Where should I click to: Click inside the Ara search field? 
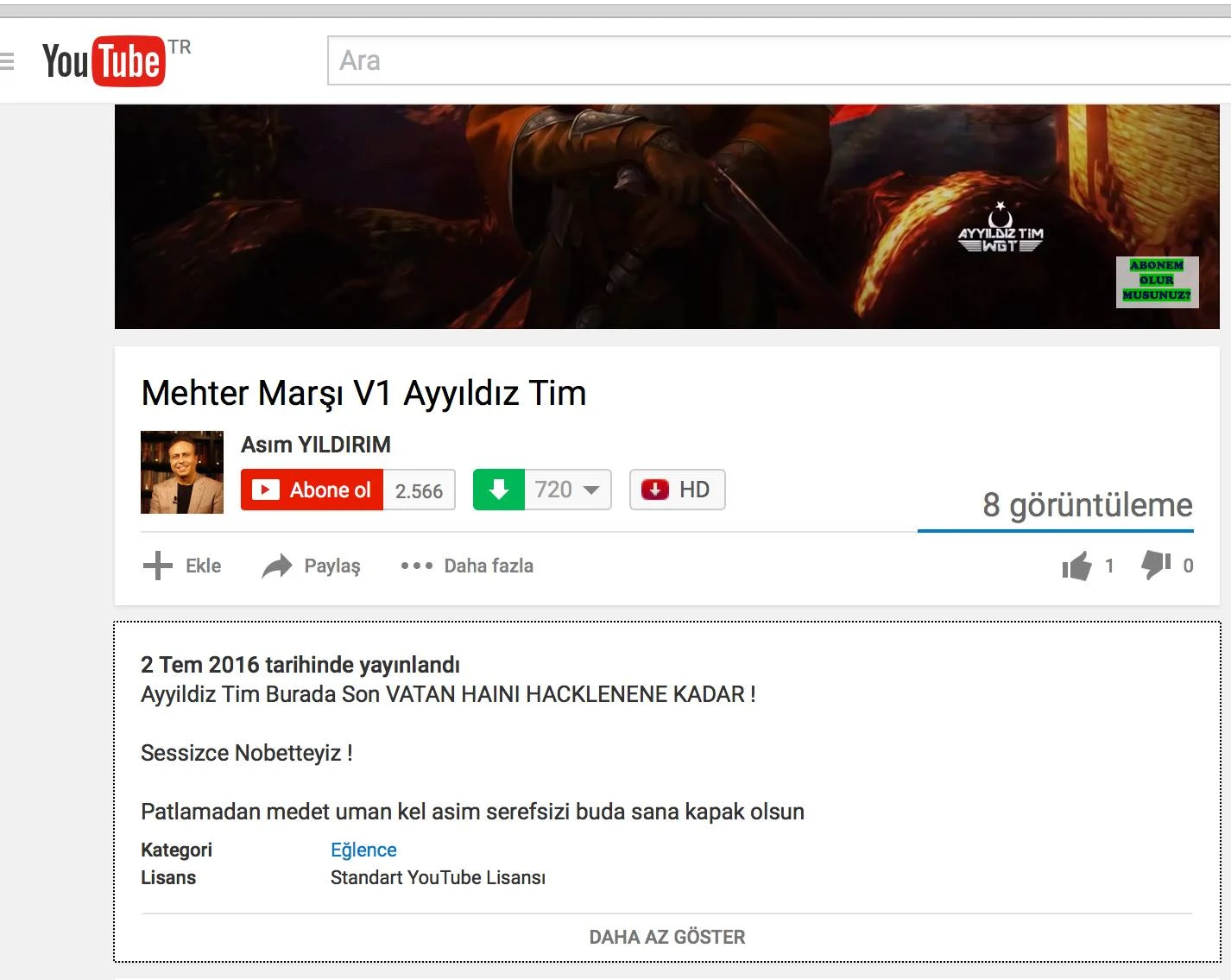(604, 59)
